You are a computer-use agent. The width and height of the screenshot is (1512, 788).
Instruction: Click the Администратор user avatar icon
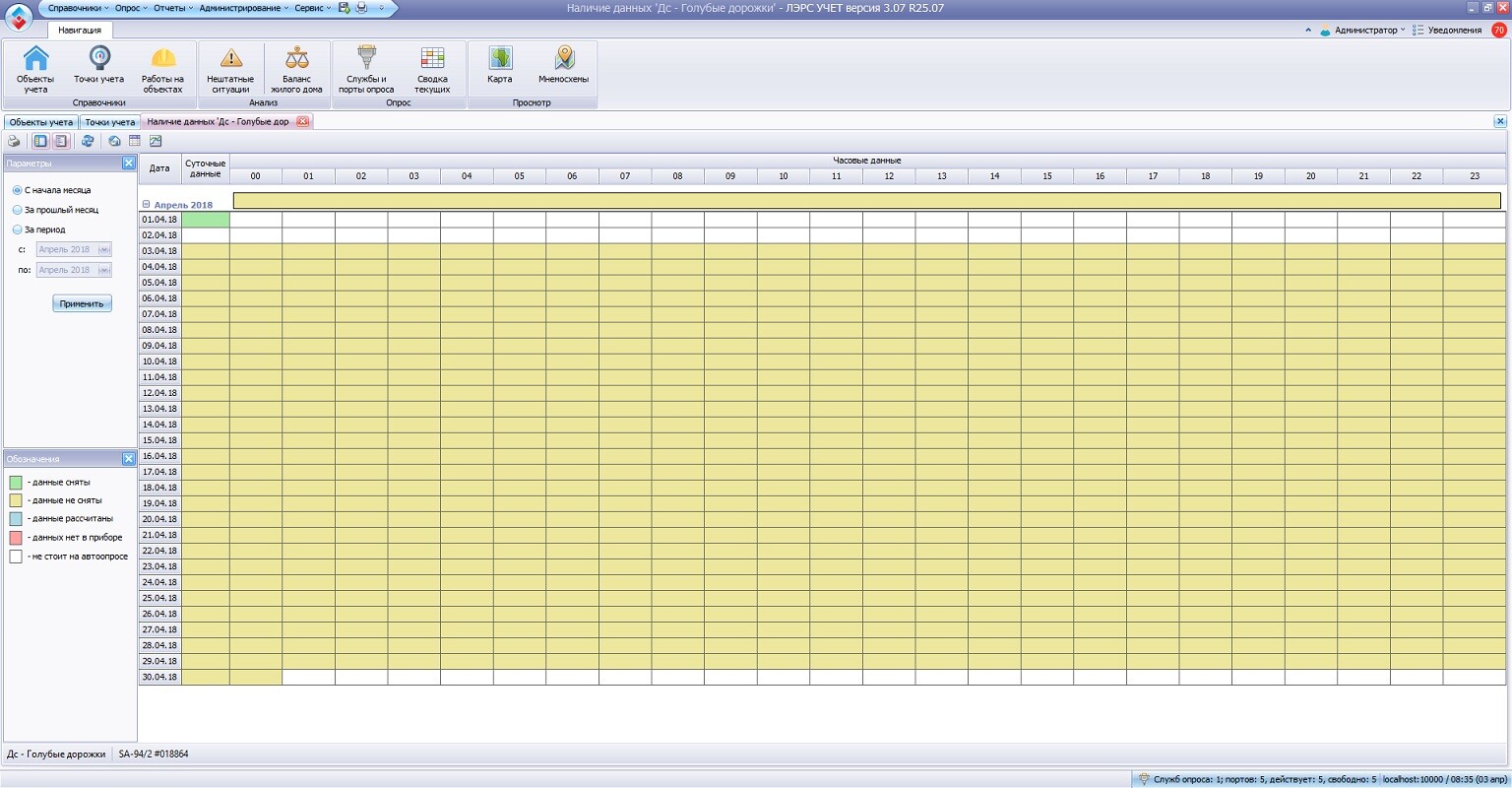[1326, 31]
